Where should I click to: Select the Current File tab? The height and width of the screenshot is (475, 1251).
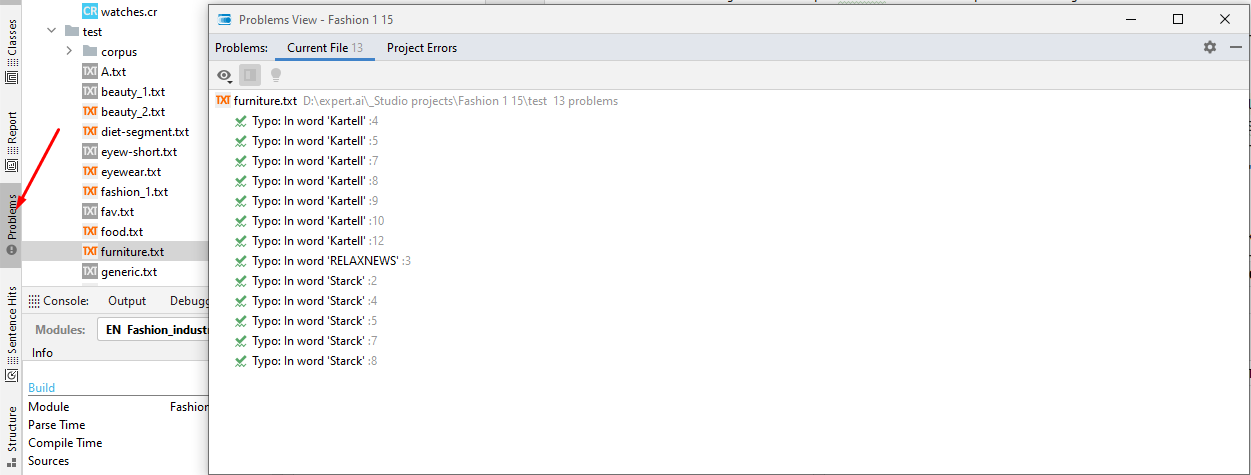324,47
